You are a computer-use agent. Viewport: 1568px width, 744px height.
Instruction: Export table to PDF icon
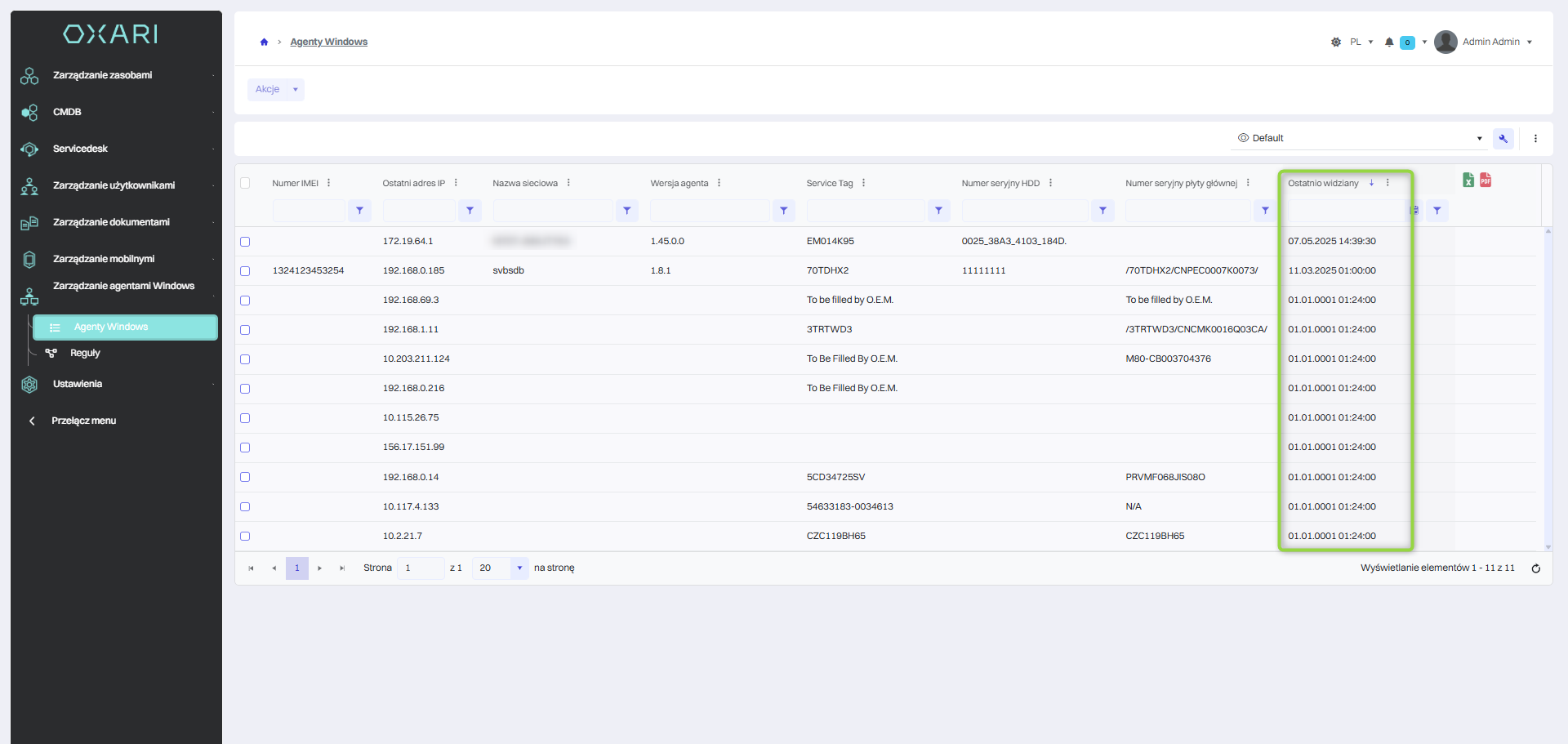[1486, 180]
